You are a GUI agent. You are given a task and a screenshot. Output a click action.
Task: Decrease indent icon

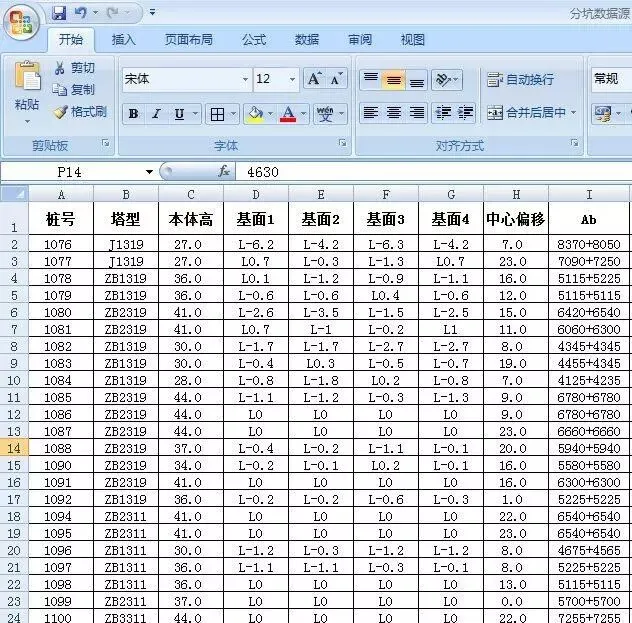443,112
